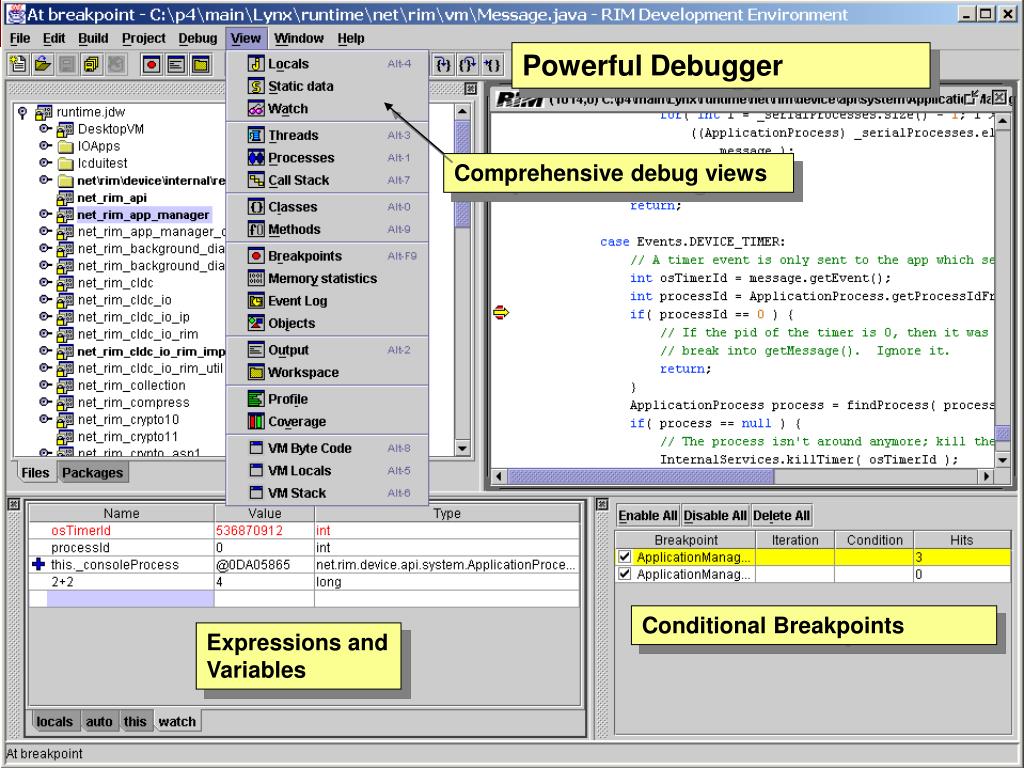Screen dimensions: 1024x768
Task: Click the output window toolbar icon
Action: [x=176, y=64]
